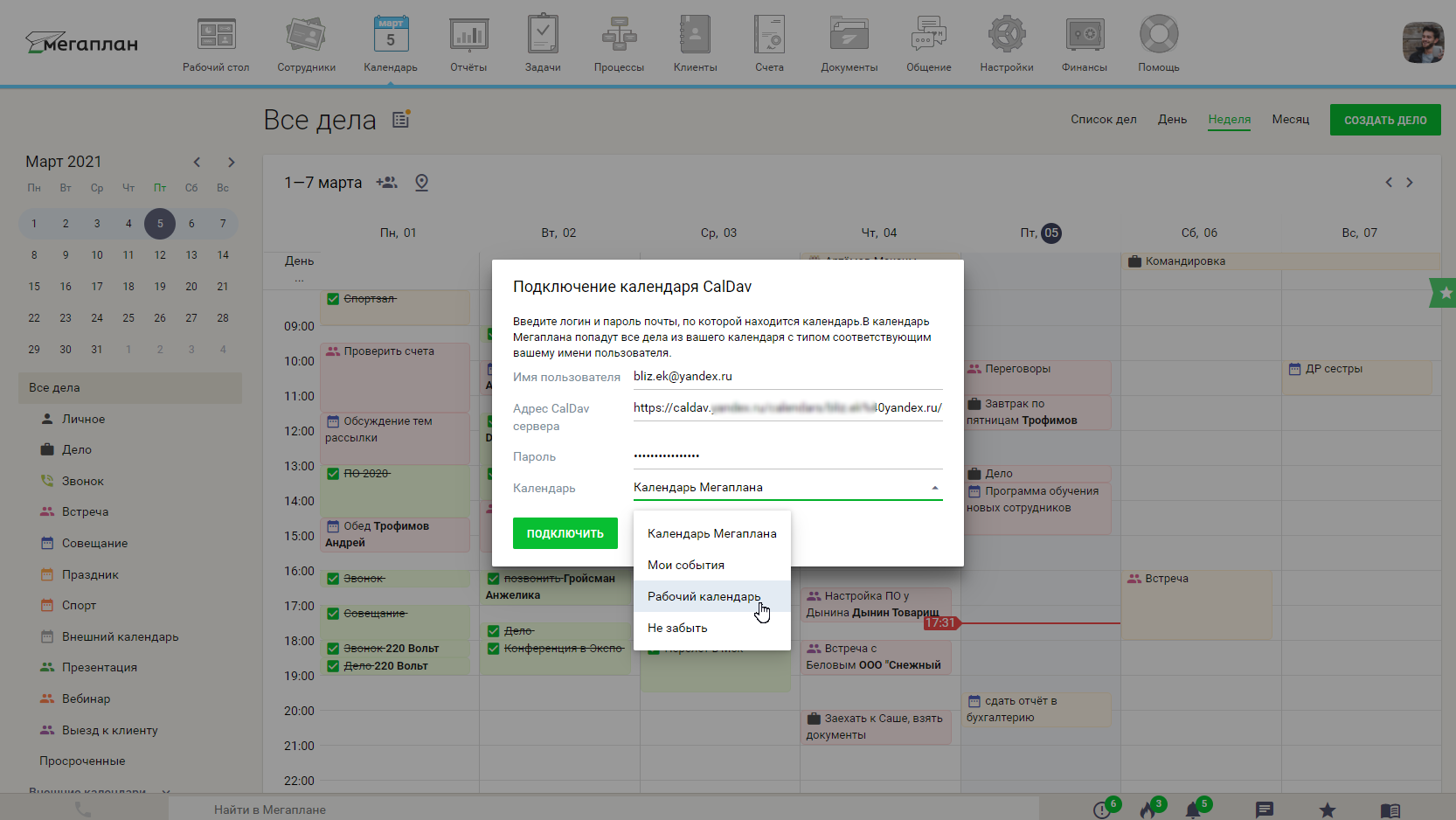Open the Клиенты section icon
Viewport: 1456px width, 820px height.
coord(695,35)
